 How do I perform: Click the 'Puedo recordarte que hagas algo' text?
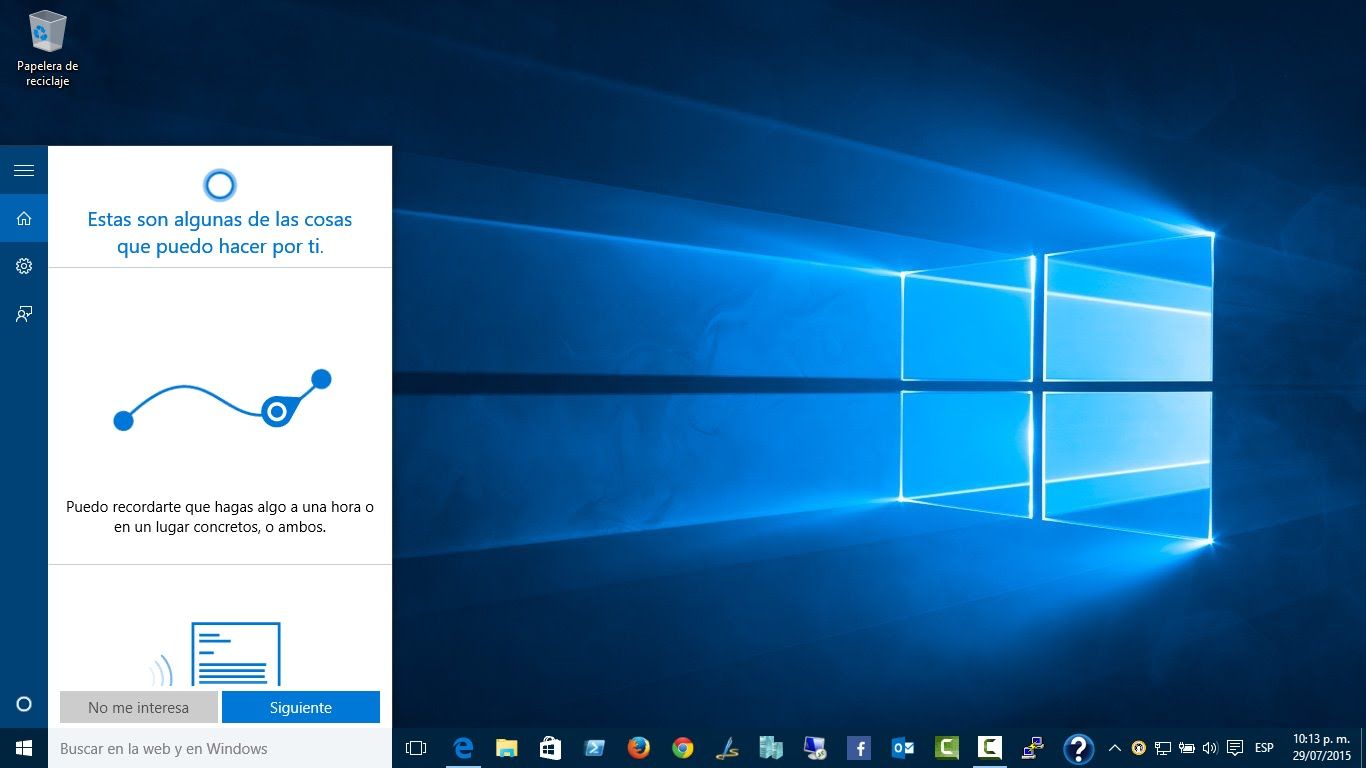click(220, 517)
